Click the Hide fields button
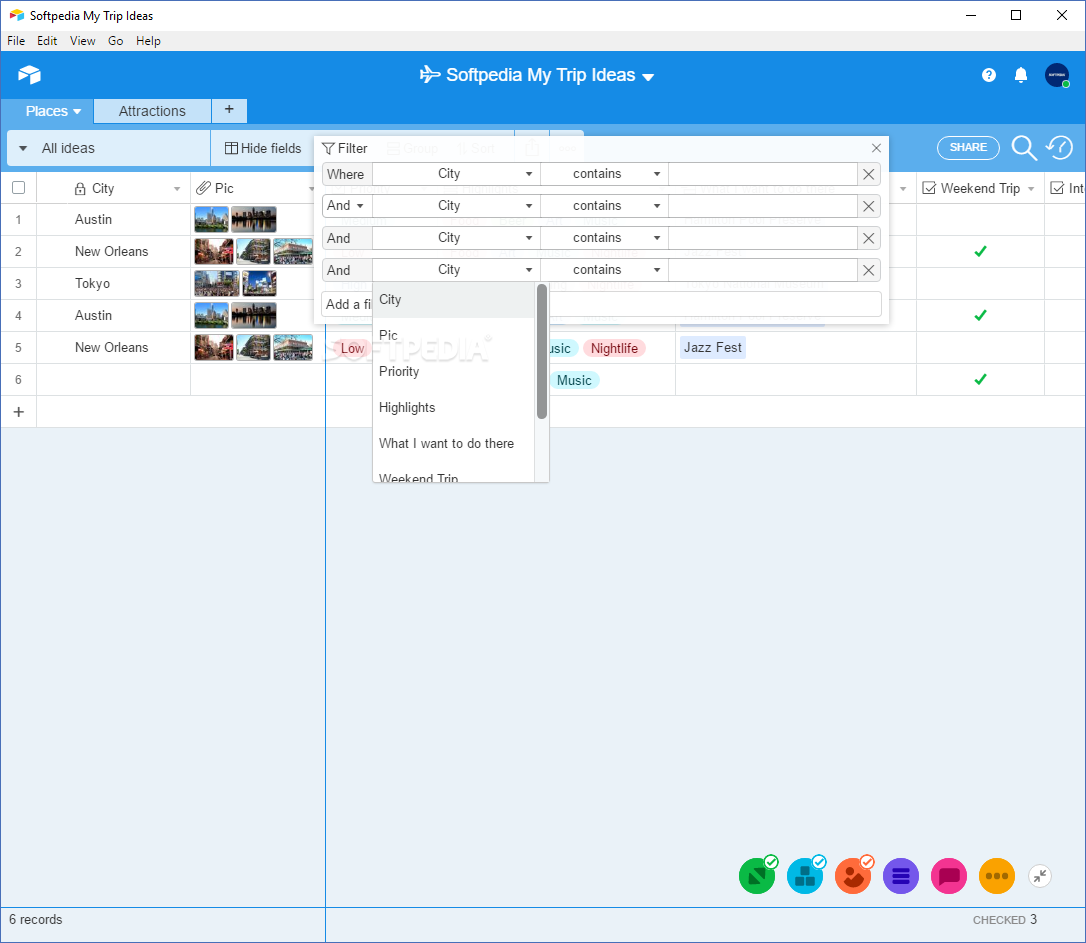The width and height of the screenshot is (1086, 943). (263, 148)
